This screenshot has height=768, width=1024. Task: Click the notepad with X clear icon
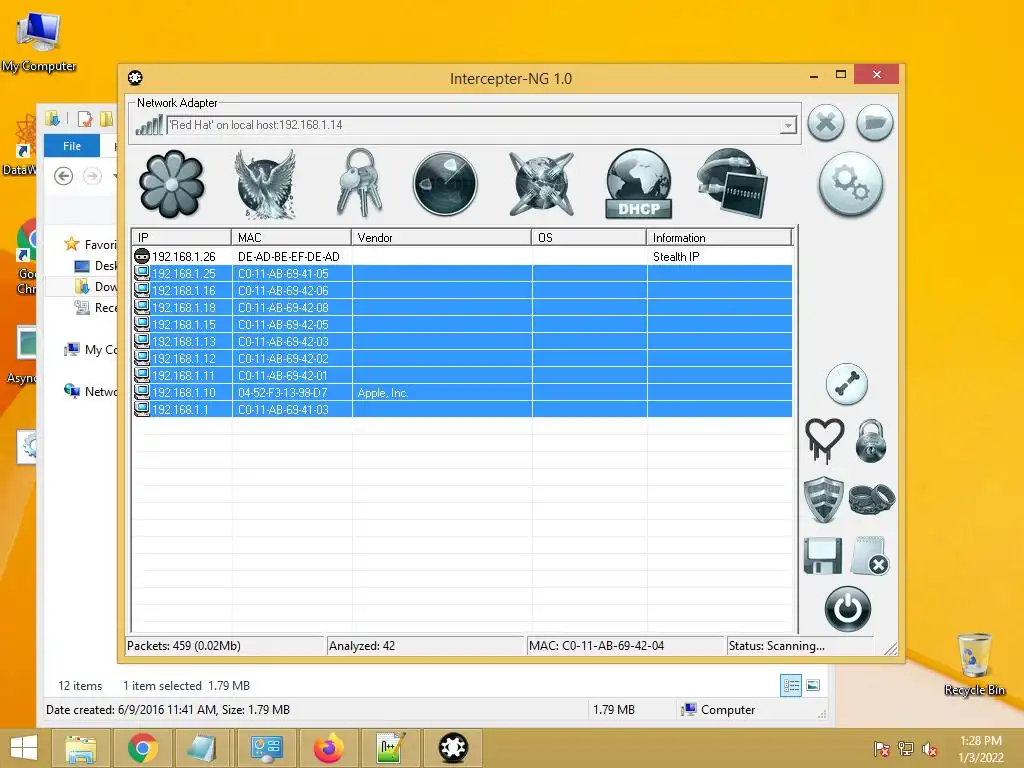pyautogui.click(x=871, y=556)
